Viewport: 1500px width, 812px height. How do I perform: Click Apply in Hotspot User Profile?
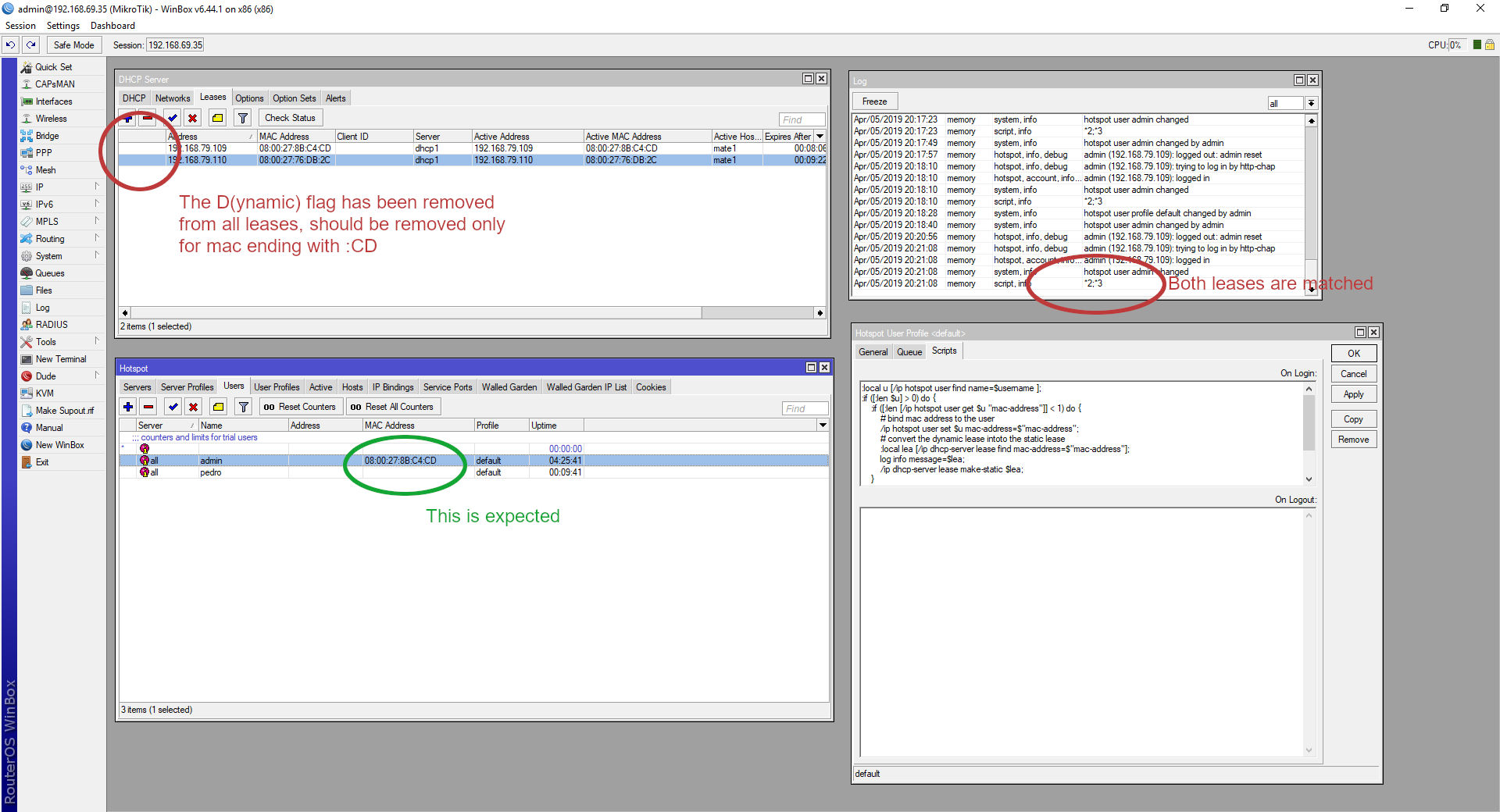pyautogui.click(x=1353, y=394)
